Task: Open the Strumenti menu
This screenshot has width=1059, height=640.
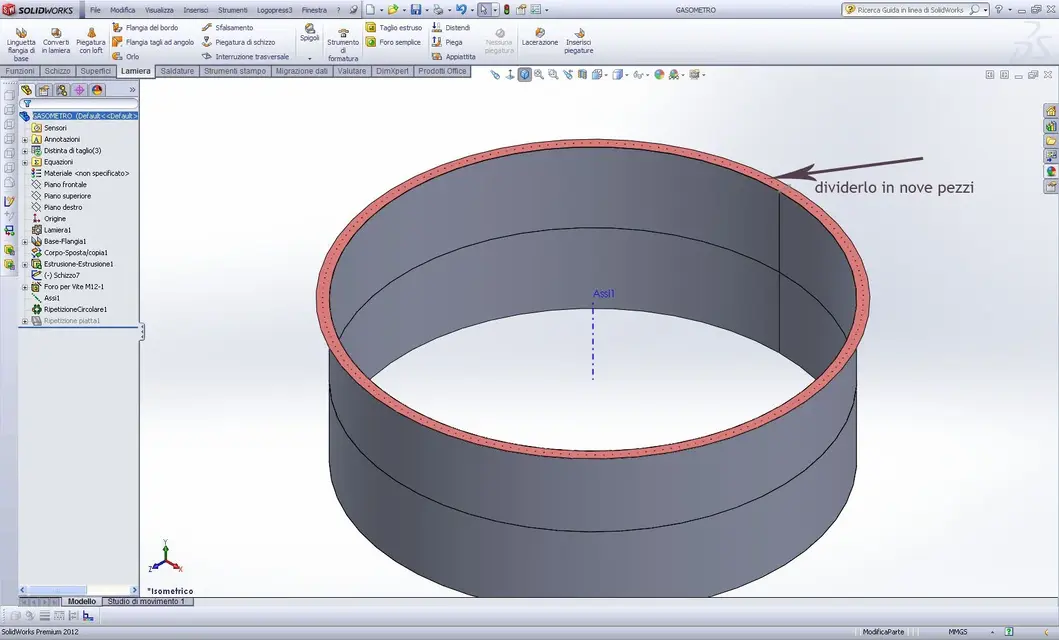Action: (232, 10)
